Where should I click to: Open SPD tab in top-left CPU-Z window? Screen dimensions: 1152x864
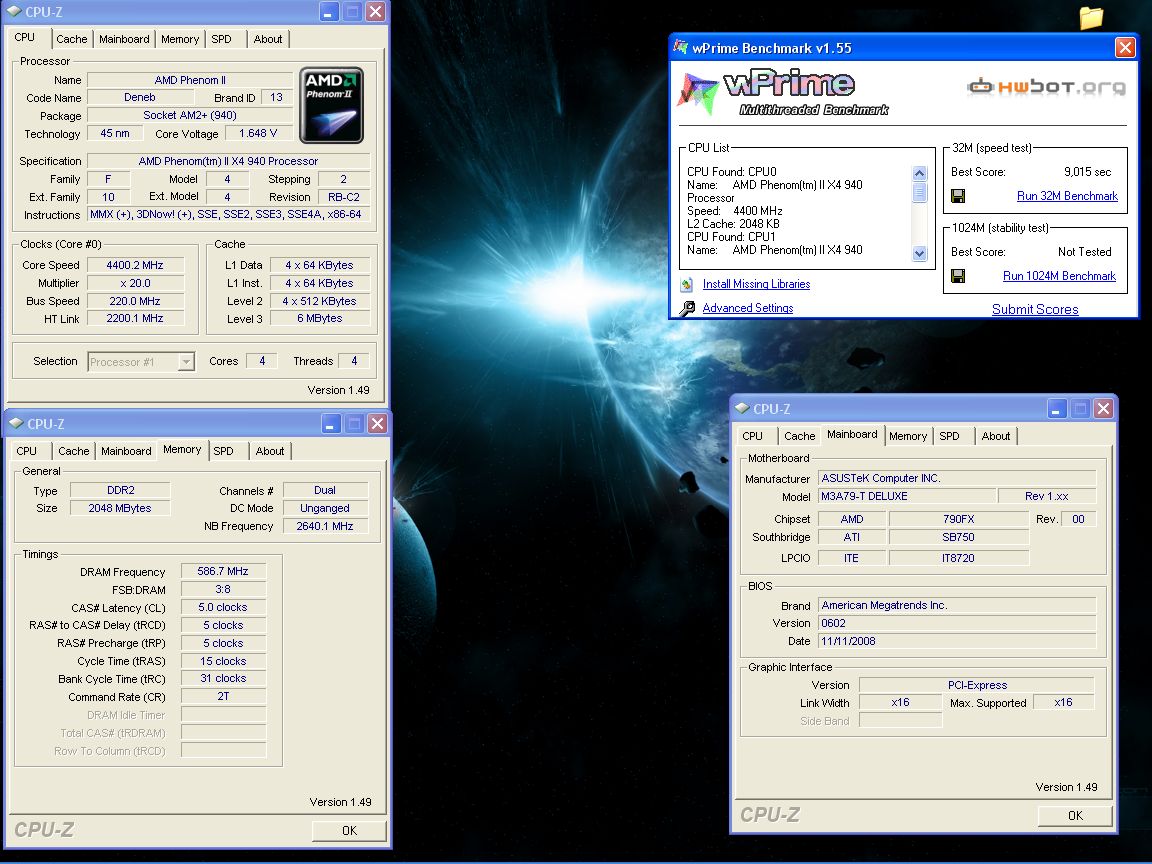221,39
